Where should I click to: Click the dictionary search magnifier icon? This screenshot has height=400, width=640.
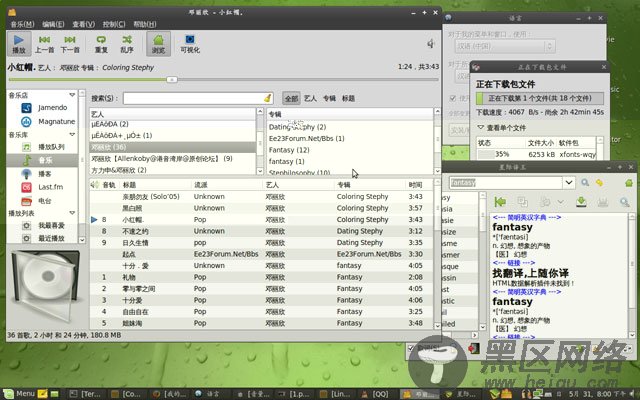coord(585,182)
